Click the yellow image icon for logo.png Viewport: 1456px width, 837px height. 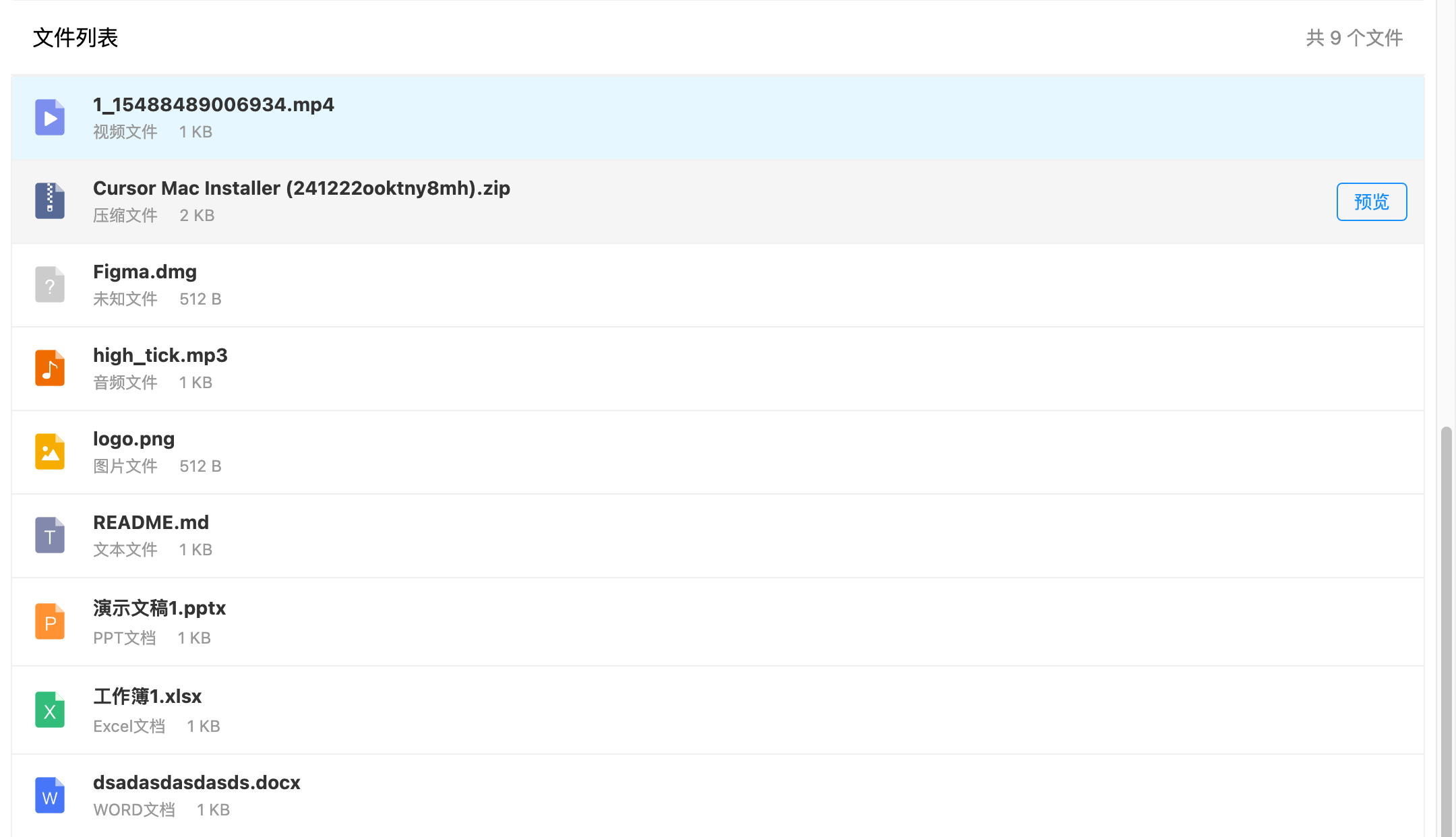pos(50,452)
